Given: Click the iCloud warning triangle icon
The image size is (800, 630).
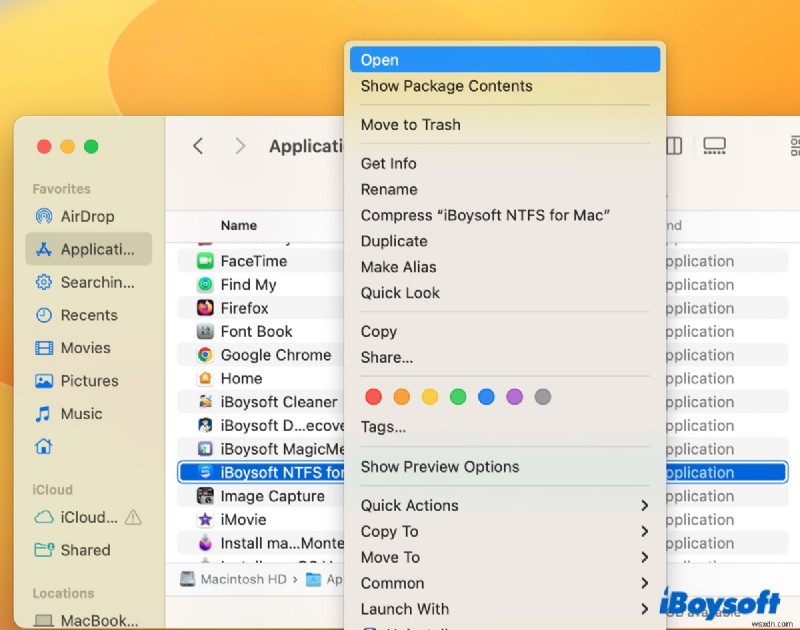Looking at the screenshot, I should (x=133, y=517).
